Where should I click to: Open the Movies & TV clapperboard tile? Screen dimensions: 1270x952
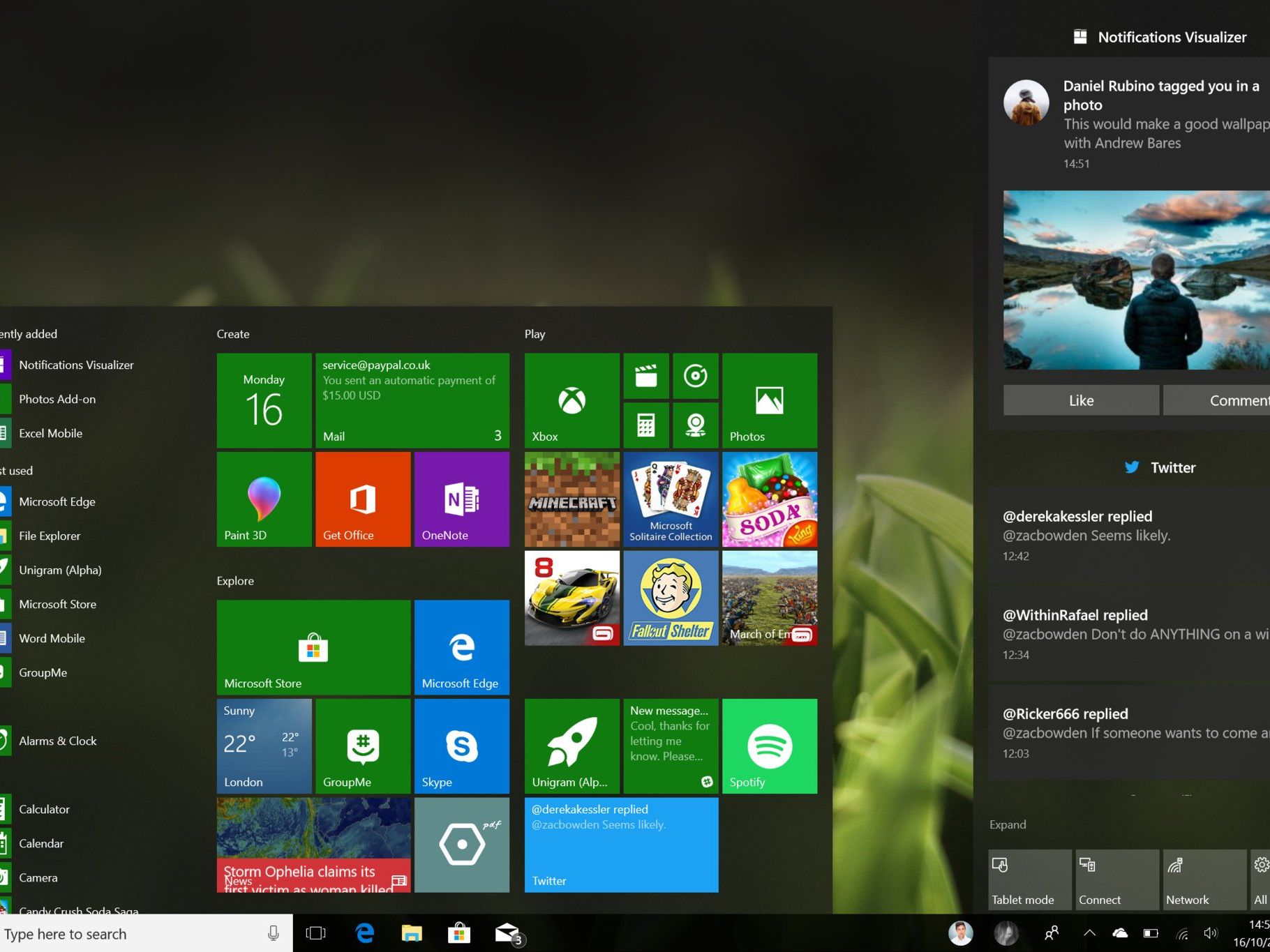pos(646,376)
